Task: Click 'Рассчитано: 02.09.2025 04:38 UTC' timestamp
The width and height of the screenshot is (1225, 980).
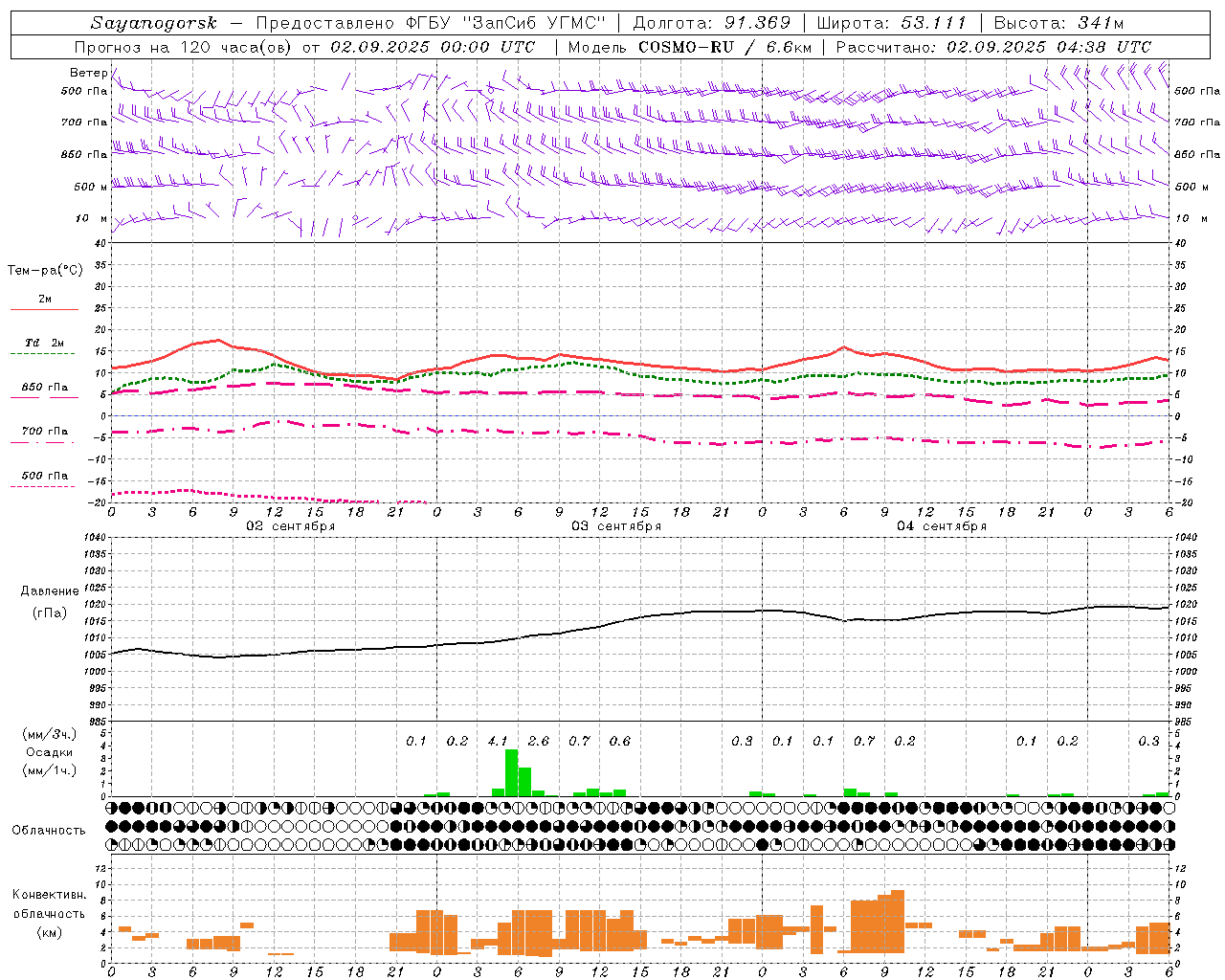Action: point(993,47)
